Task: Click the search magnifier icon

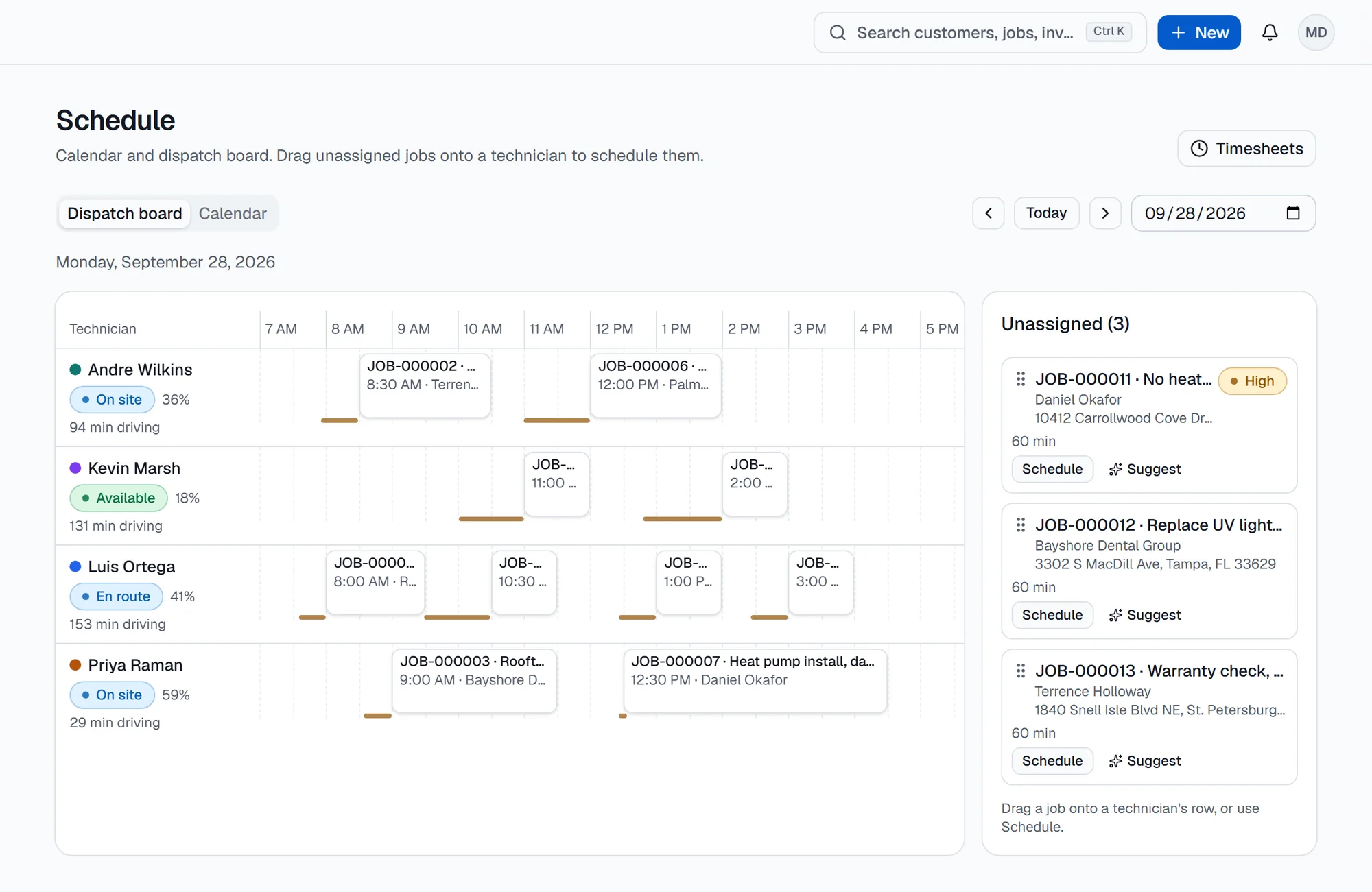Action: pyautogui.click(x=838, y=32)
